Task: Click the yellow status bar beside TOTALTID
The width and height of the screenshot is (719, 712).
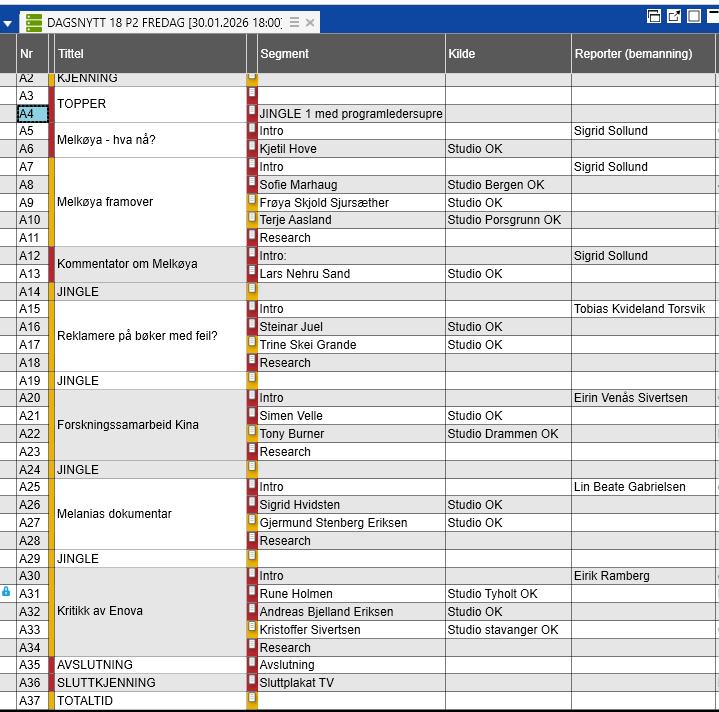Action: pos(52,701)
